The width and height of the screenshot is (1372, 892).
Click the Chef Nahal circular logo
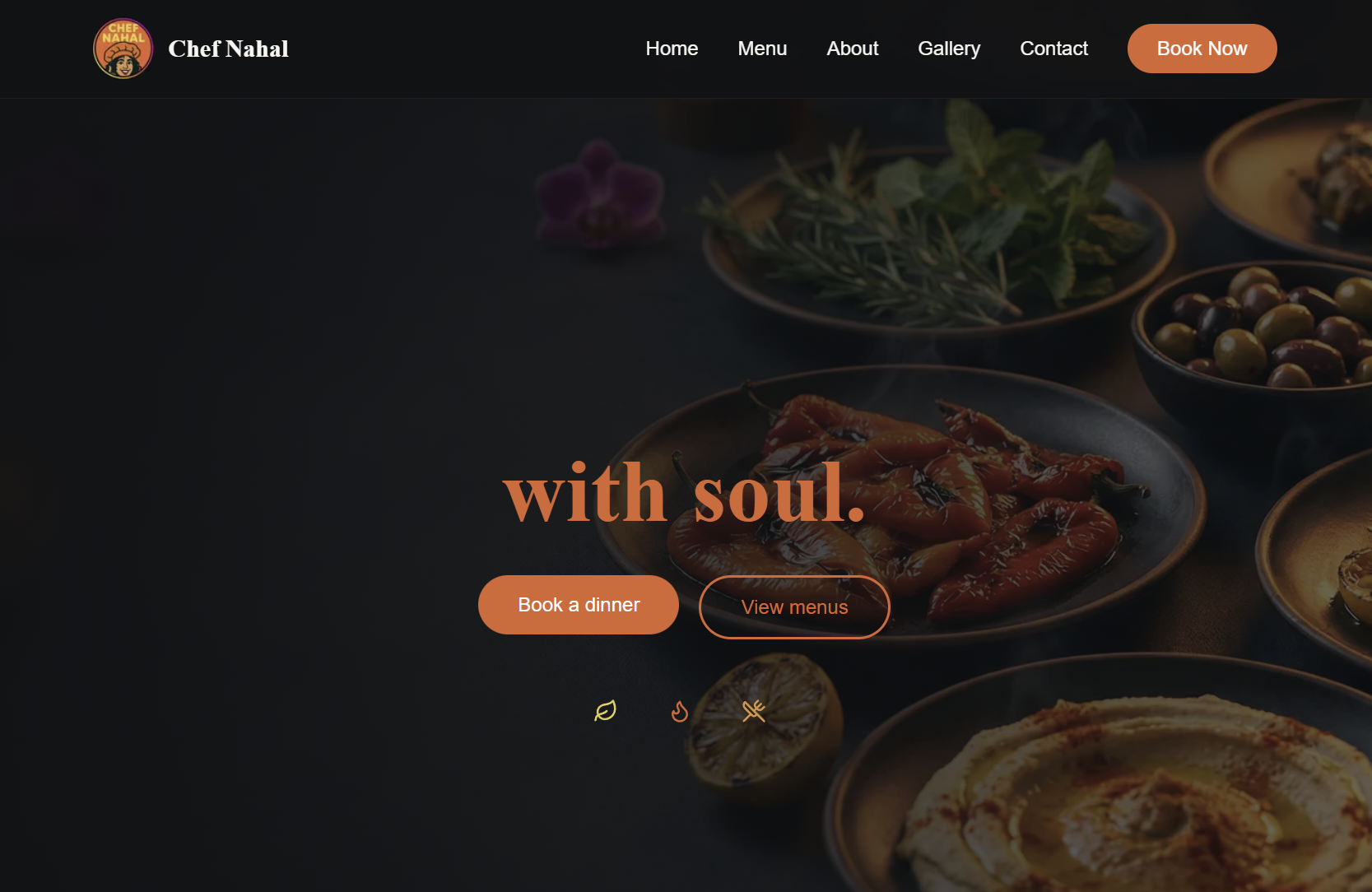point(123,49)
